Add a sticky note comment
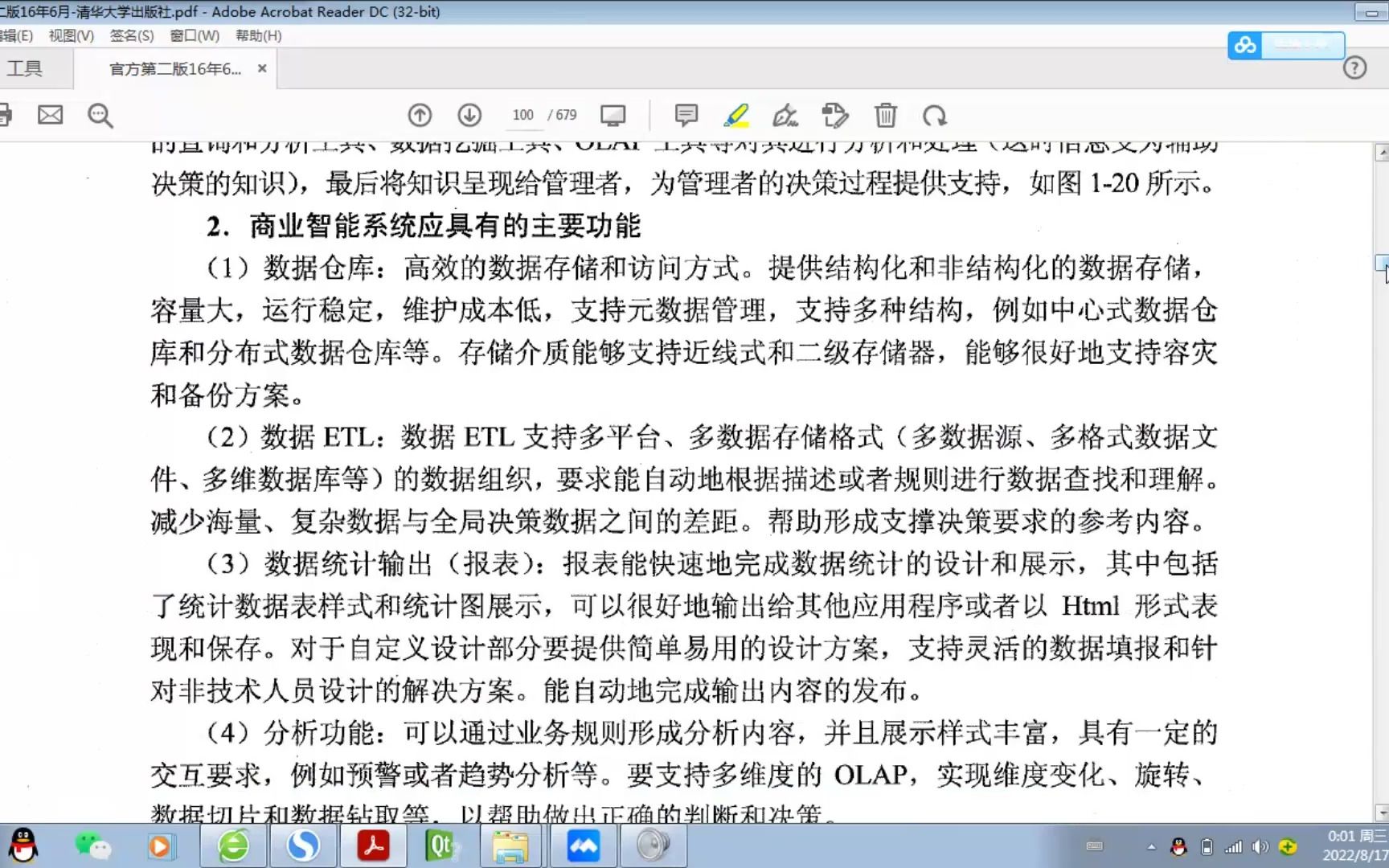The image size is (1389, 868). (686, 116)
